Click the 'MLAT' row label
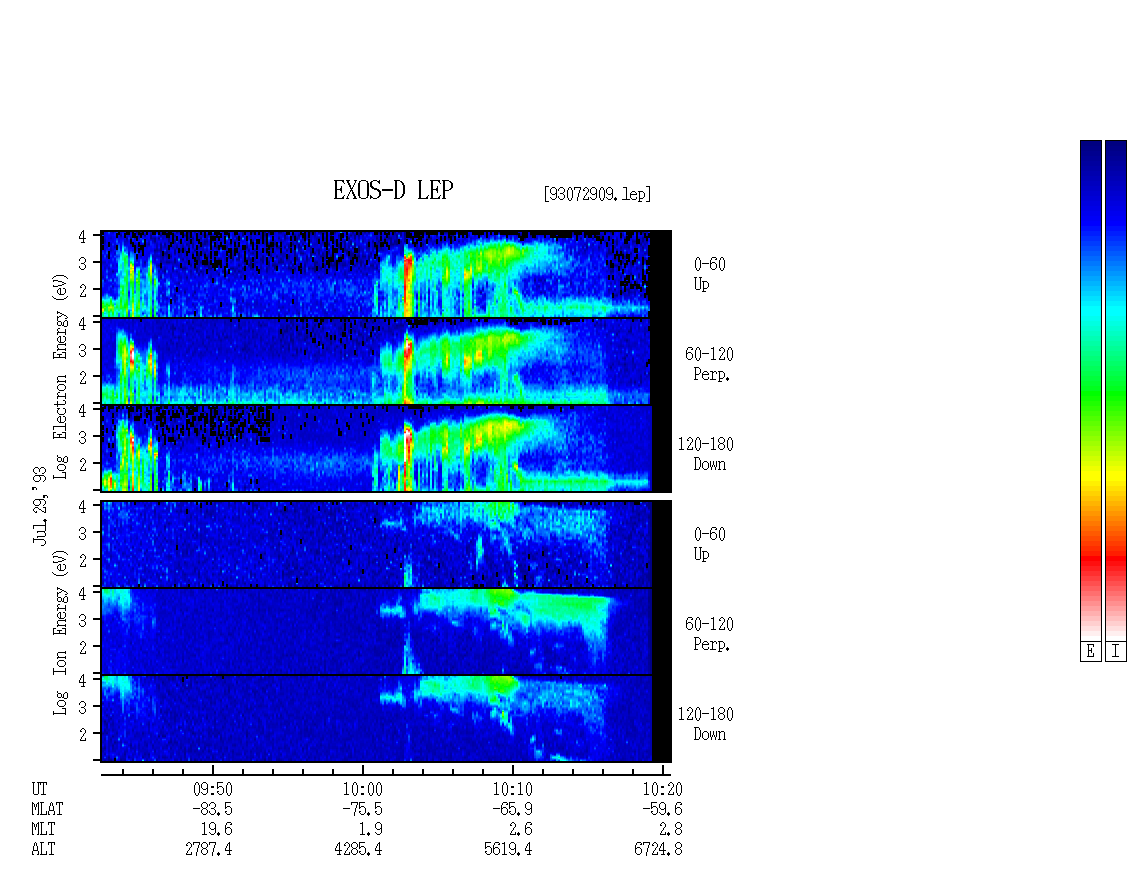This screenshot has width=1130, height=875. point(47,809)
